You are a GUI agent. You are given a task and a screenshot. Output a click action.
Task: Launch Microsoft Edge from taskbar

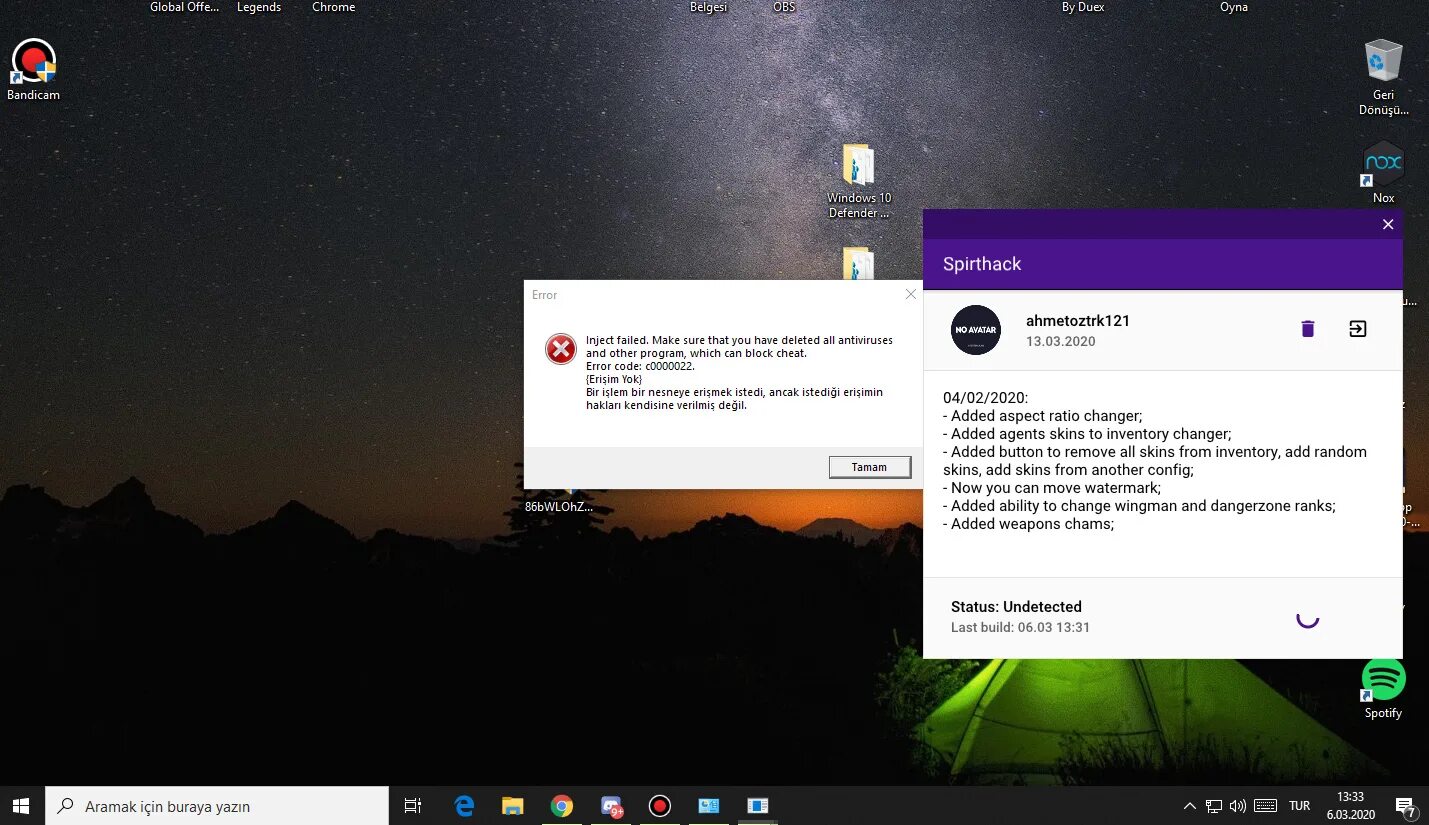coord(464,806)
